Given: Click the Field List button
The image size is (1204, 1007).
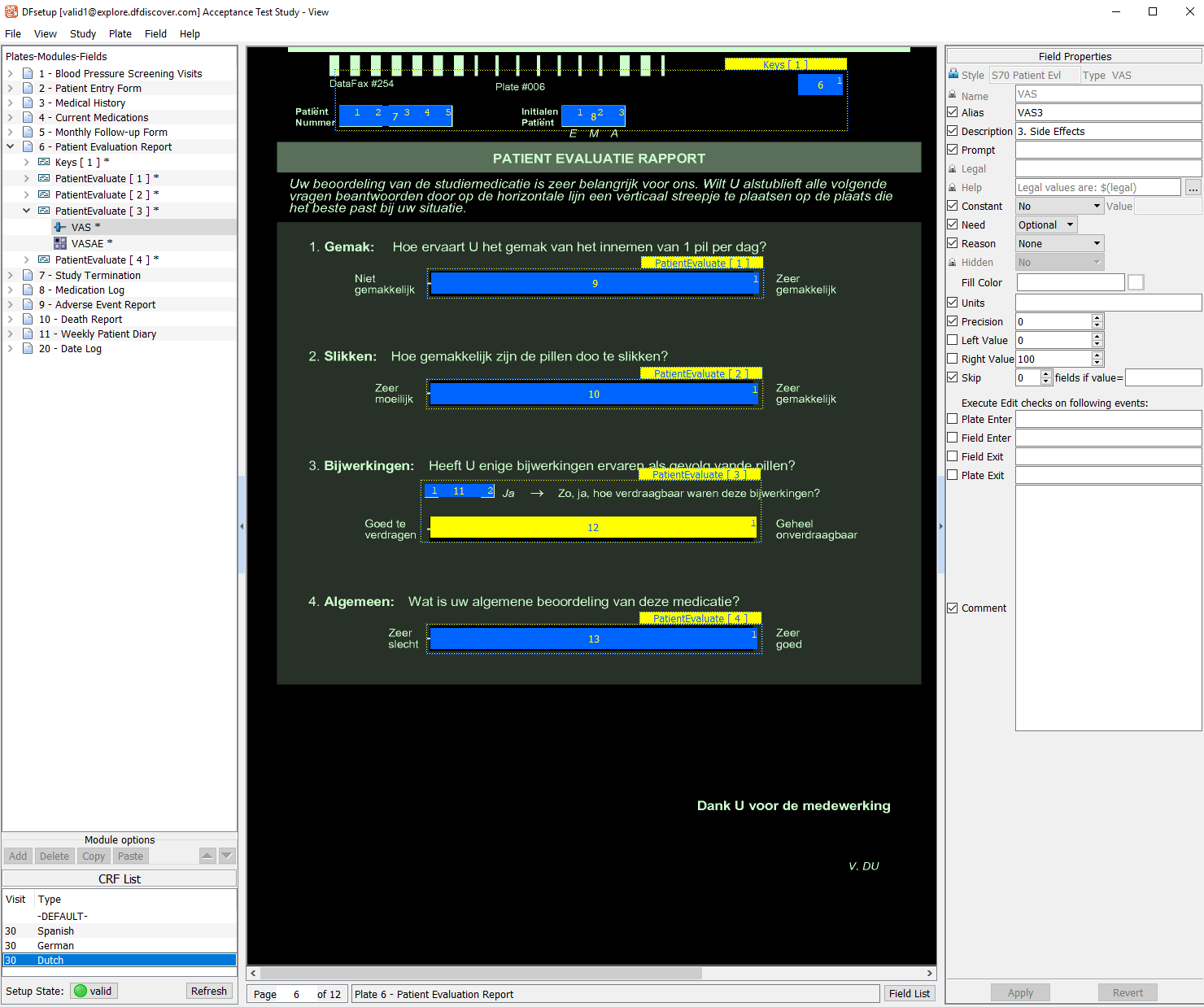Looking at the screenshot, I should point(909,994).
